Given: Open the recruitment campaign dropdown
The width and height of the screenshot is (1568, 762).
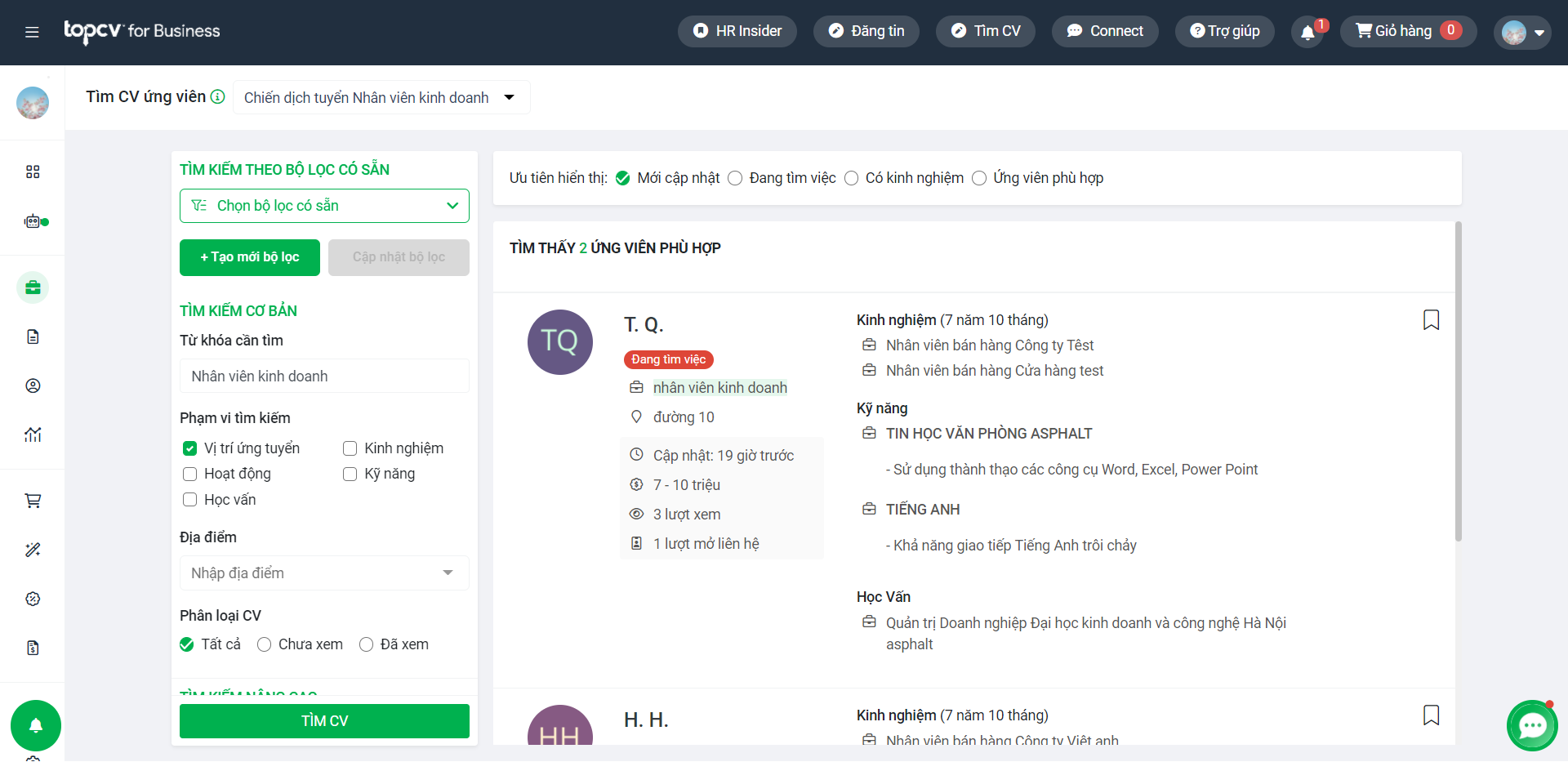Looking at the screenshot, I should pyautogui.click(x=381, y=97).
